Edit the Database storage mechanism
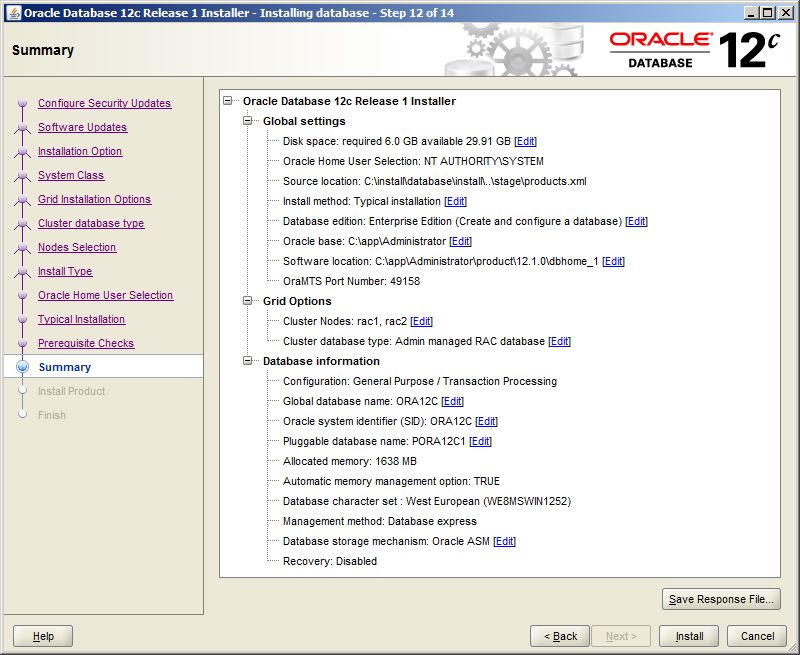 pos(505,541)
